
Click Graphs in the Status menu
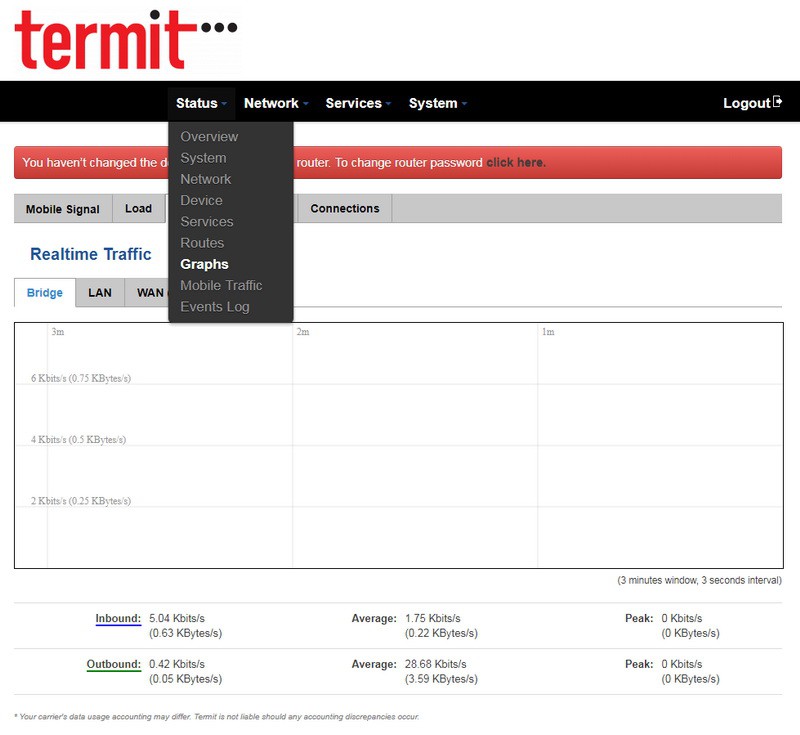pos(204,265)
